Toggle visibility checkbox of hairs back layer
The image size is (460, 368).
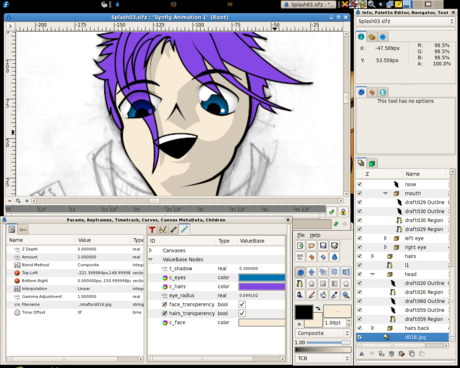360,328
